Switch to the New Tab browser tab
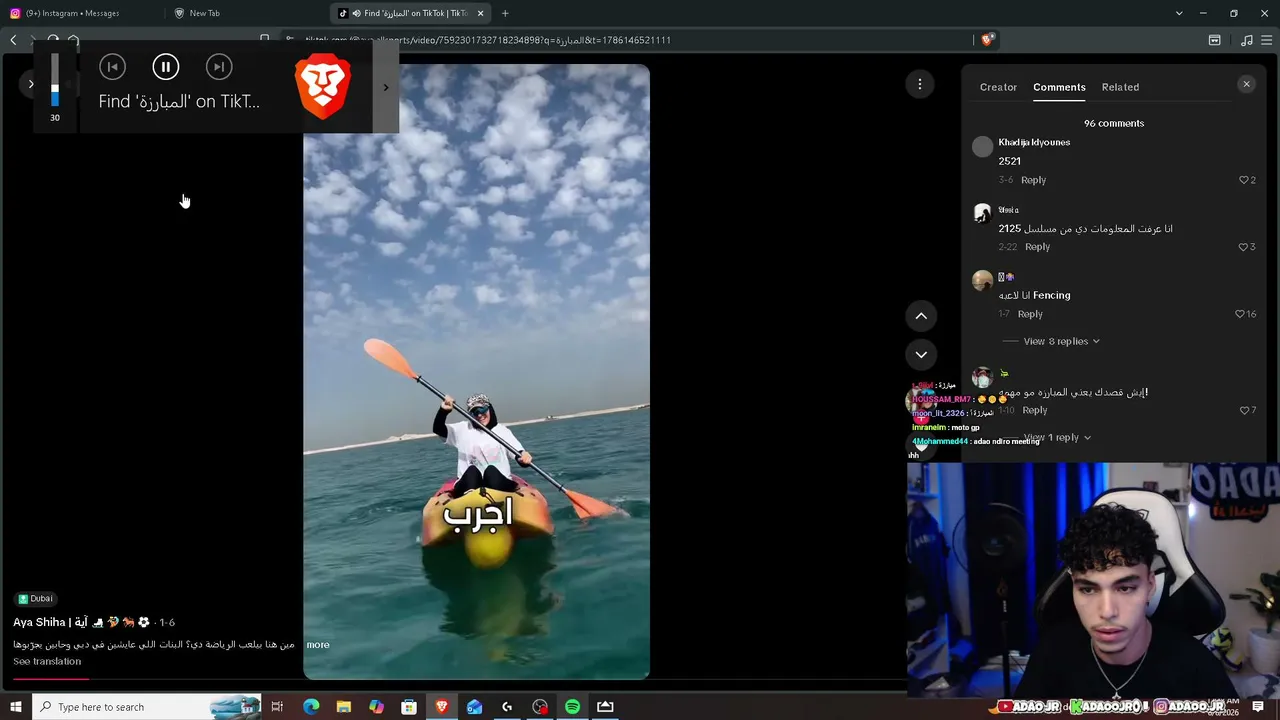Screen dimensions: 1280x720 pos(204,13)
